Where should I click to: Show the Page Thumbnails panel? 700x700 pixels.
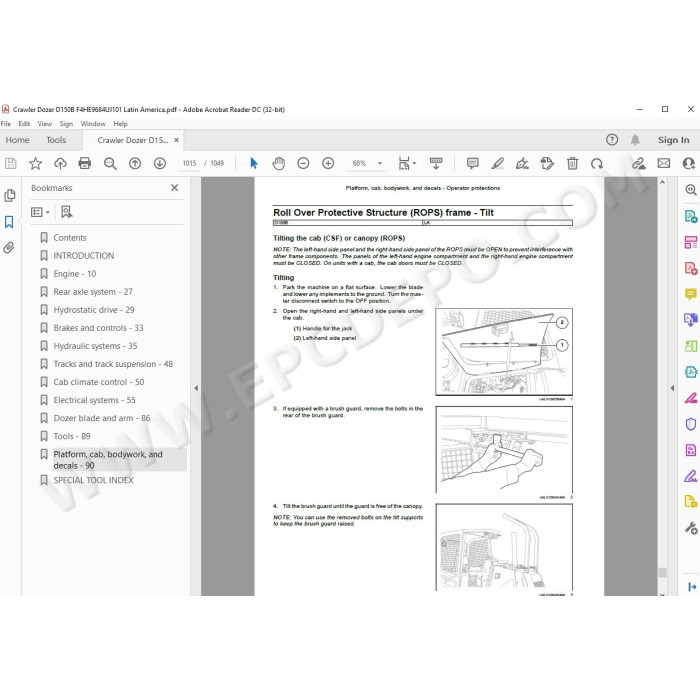pyautogui.click(x=9, y=196)
